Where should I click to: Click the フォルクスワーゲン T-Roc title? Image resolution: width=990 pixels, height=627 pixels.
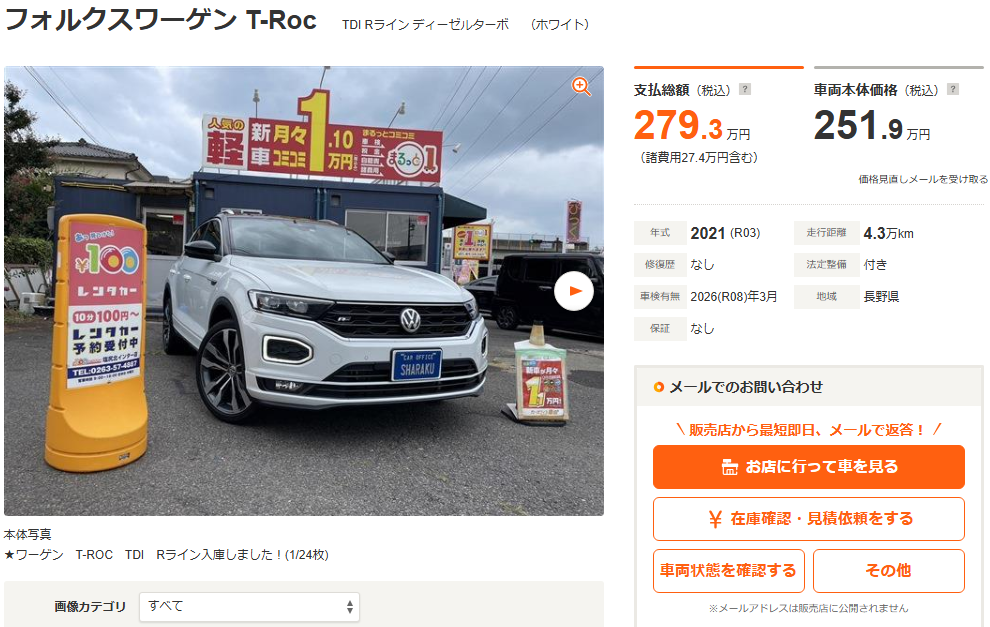coord(160,20)
